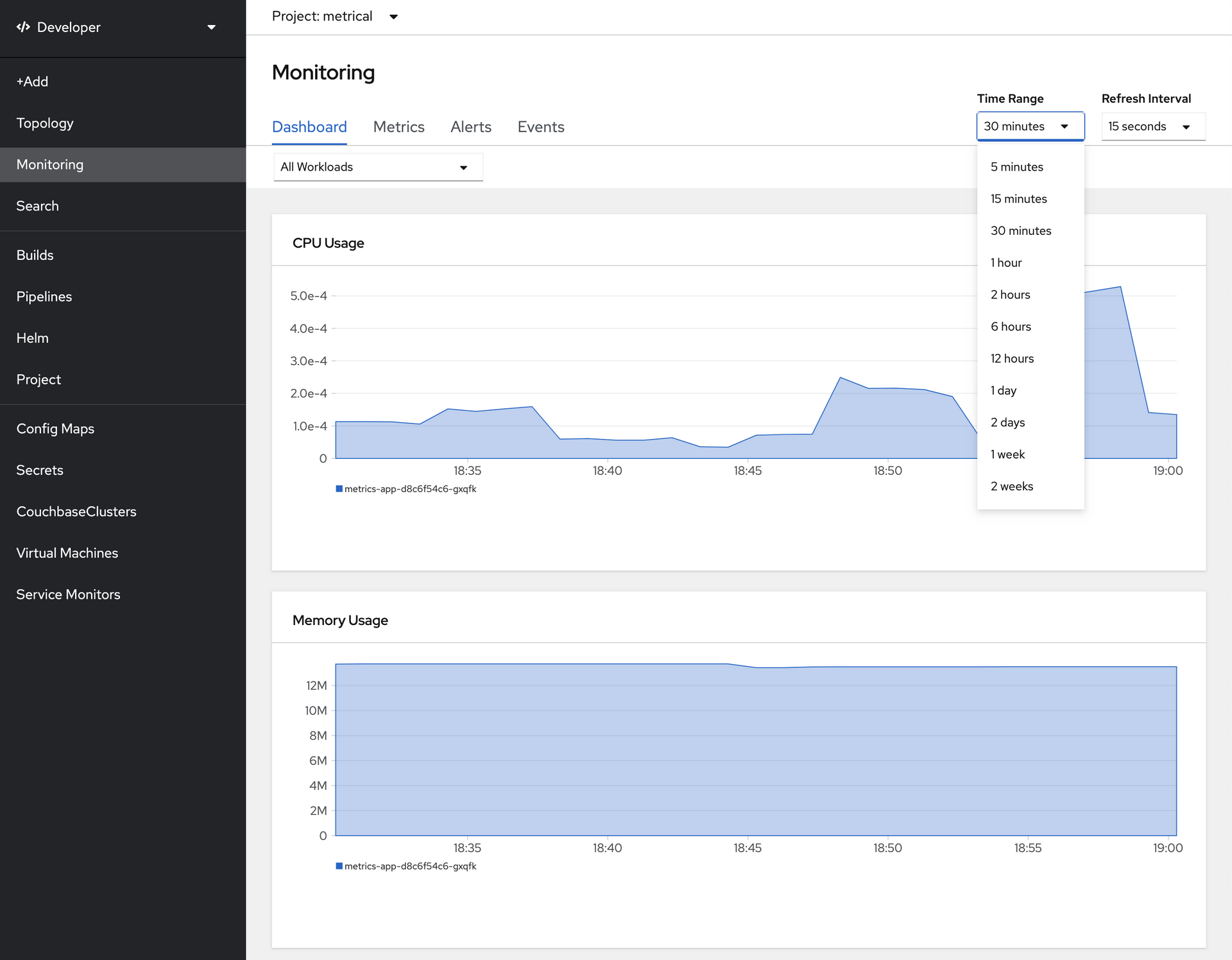1232x960 pixels.
Task: Switch to the Metrics tab
Action: pyautogui.click(x=398, y=127)
